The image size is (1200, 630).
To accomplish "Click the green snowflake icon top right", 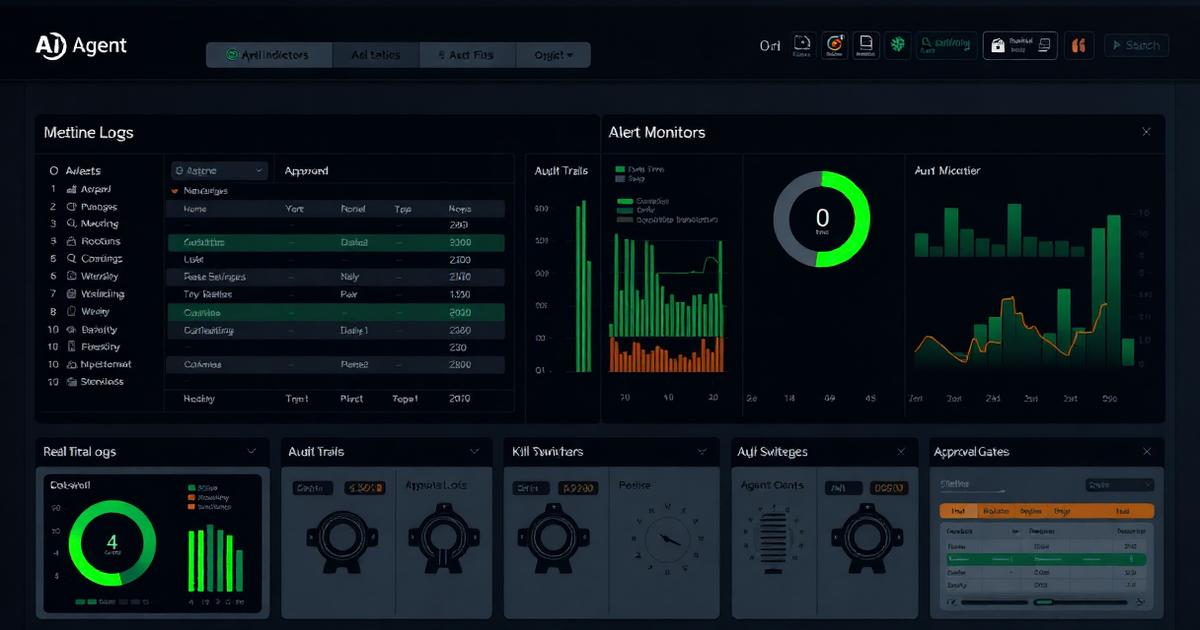I will pos(897,45).
